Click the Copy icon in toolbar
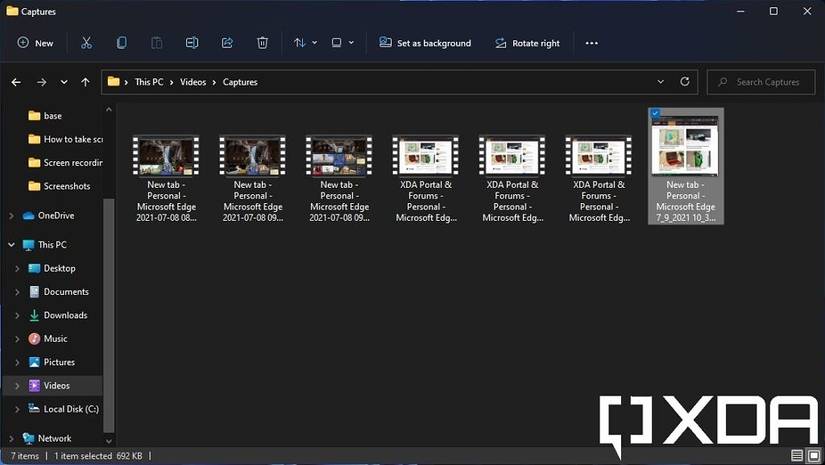The image size is (825, 465). [122, 43]
